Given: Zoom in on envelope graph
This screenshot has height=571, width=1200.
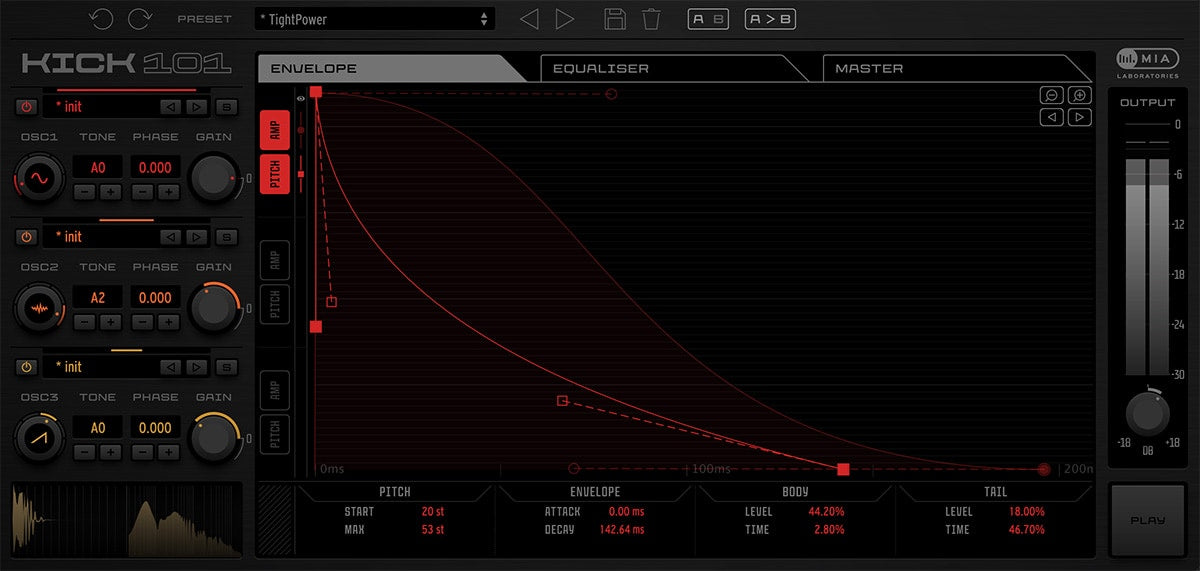Looking at the screenshot, I should [1079, 95].
